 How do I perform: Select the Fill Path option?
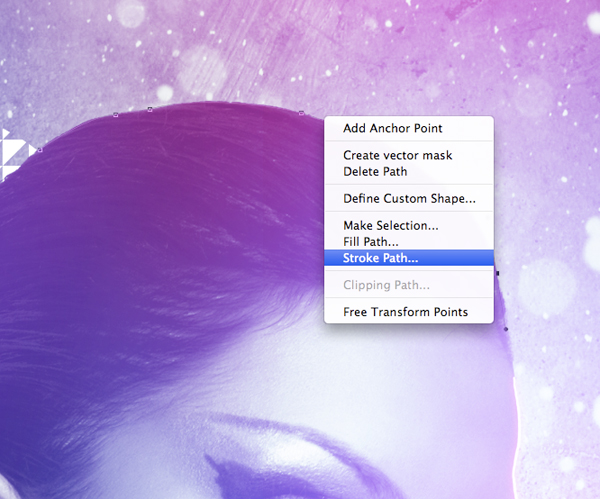370,241
